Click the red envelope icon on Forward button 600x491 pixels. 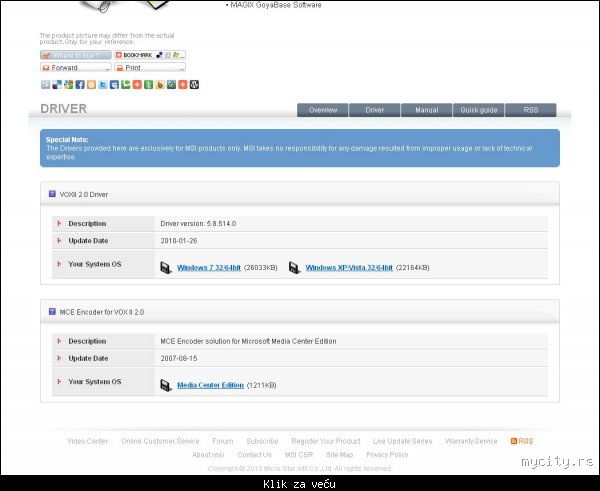46,68
